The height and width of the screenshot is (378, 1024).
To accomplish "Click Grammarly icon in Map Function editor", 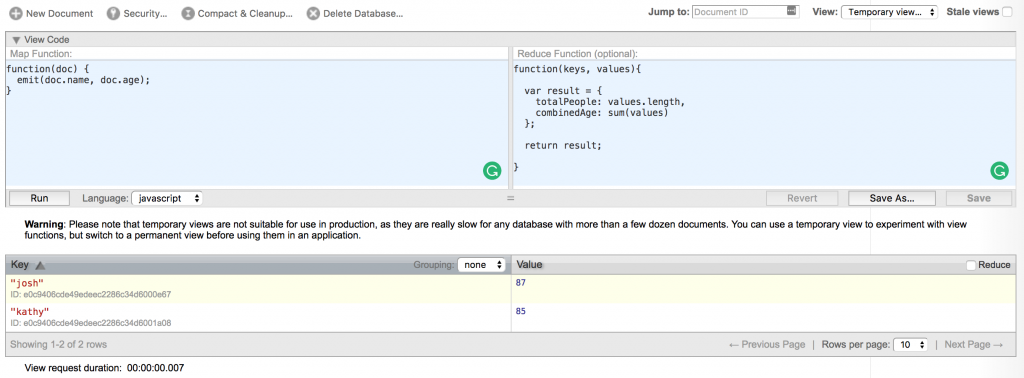I will click(x=492, y=171).
